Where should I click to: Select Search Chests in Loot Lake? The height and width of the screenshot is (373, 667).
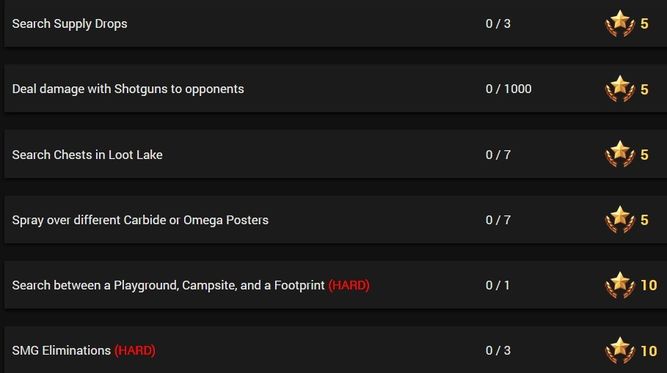(87, 155)
